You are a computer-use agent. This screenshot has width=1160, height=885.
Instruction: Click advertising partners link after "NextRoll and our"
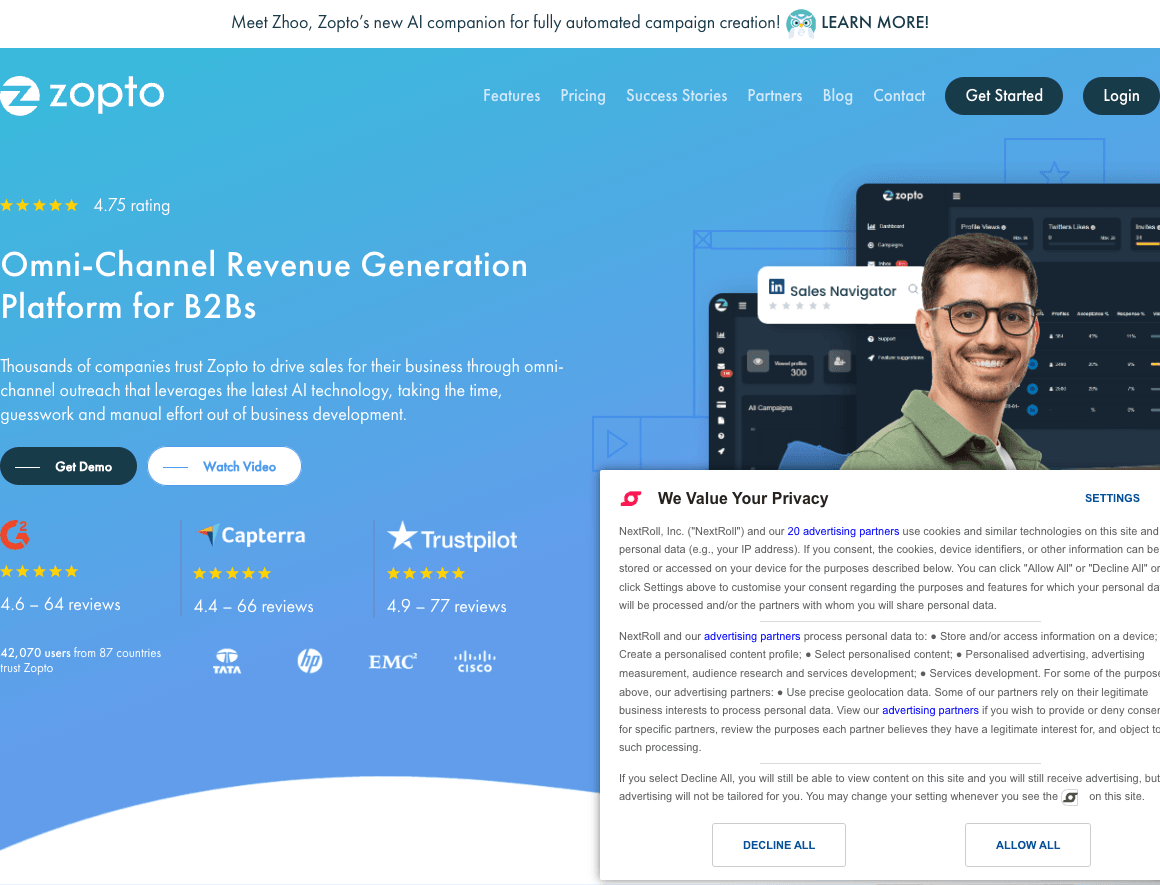coord(752,636)
